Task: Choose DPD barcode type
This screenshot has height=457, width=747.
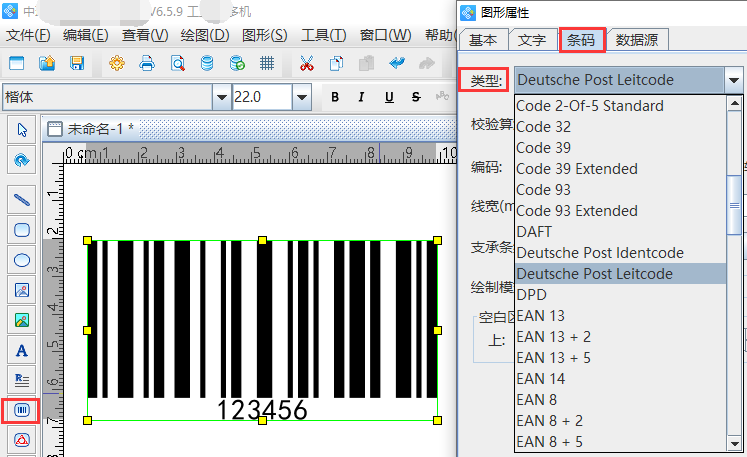Action: (620, 295)
